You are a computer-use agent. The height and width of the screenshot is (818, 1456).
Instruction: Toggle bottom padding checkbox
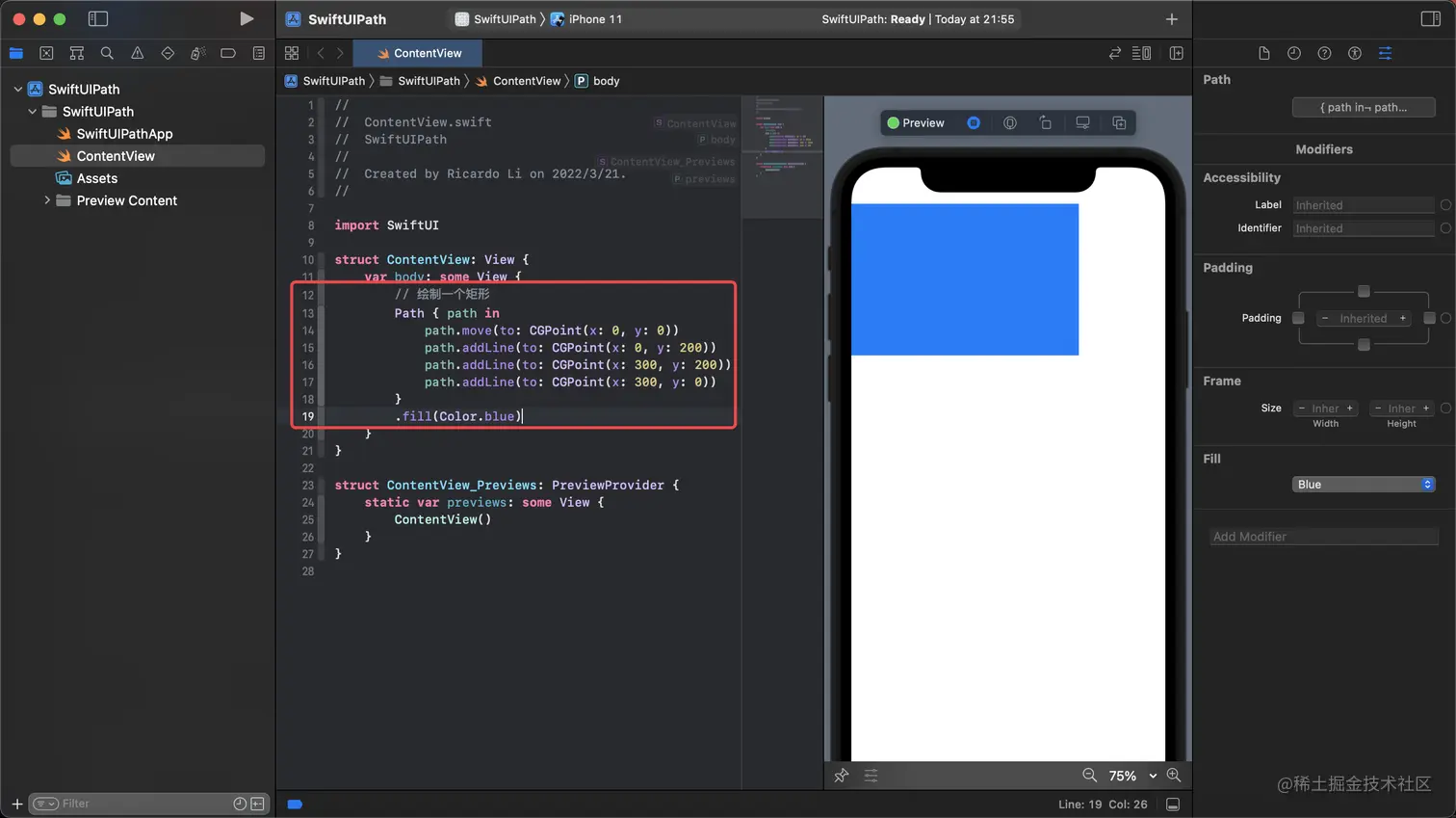point(1364,345)
